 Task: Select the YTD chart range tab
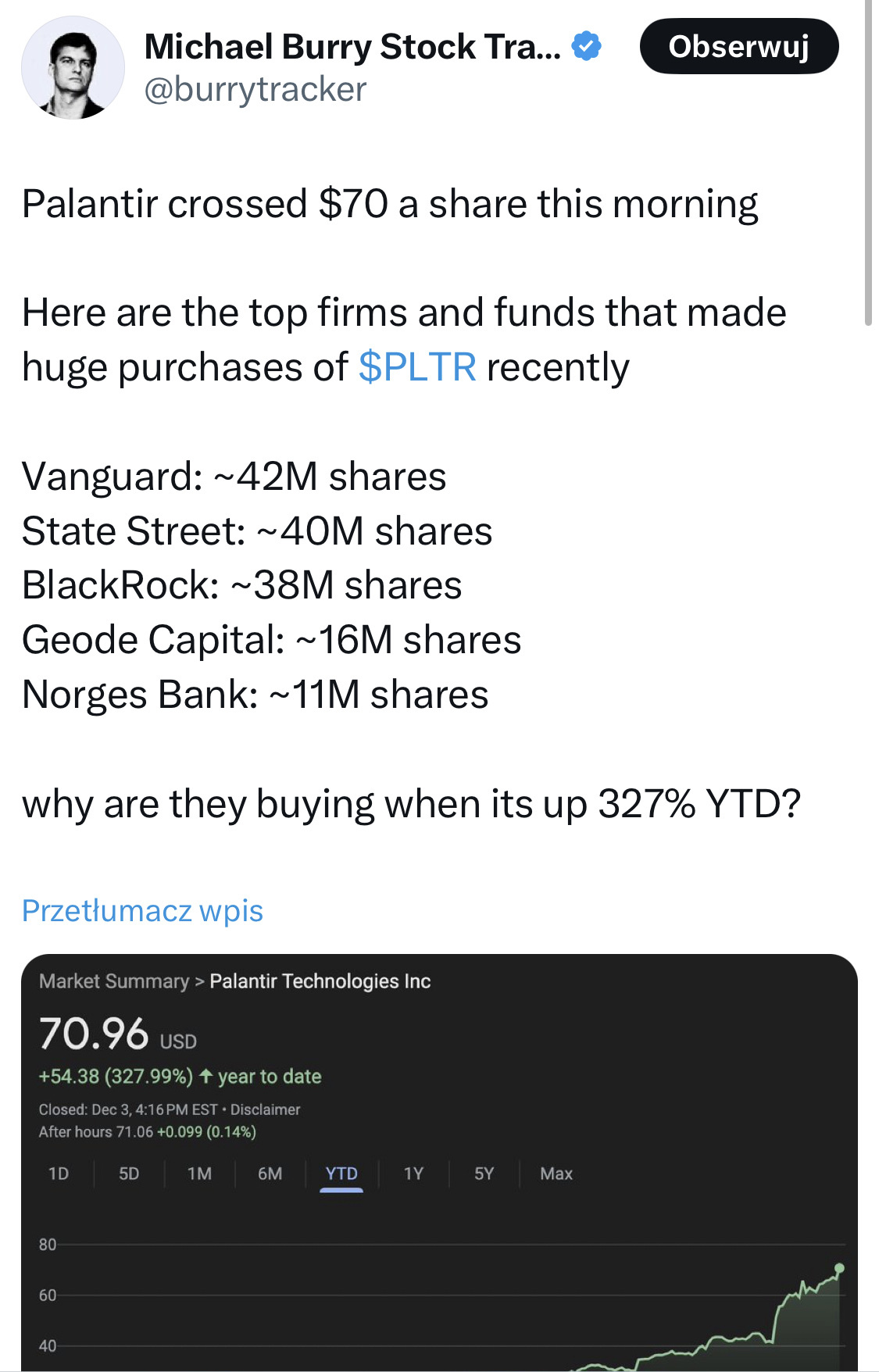pos(341,1174)
